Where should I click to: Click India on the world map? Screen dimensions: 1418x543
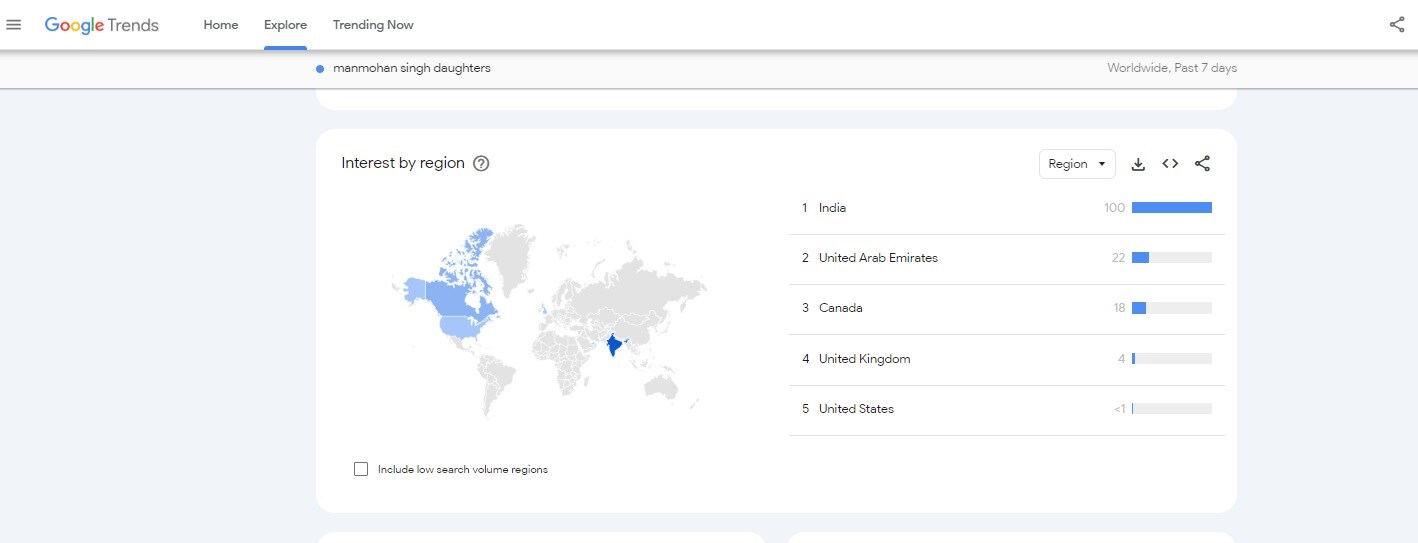pyautogui.click(x=613, y=347)
